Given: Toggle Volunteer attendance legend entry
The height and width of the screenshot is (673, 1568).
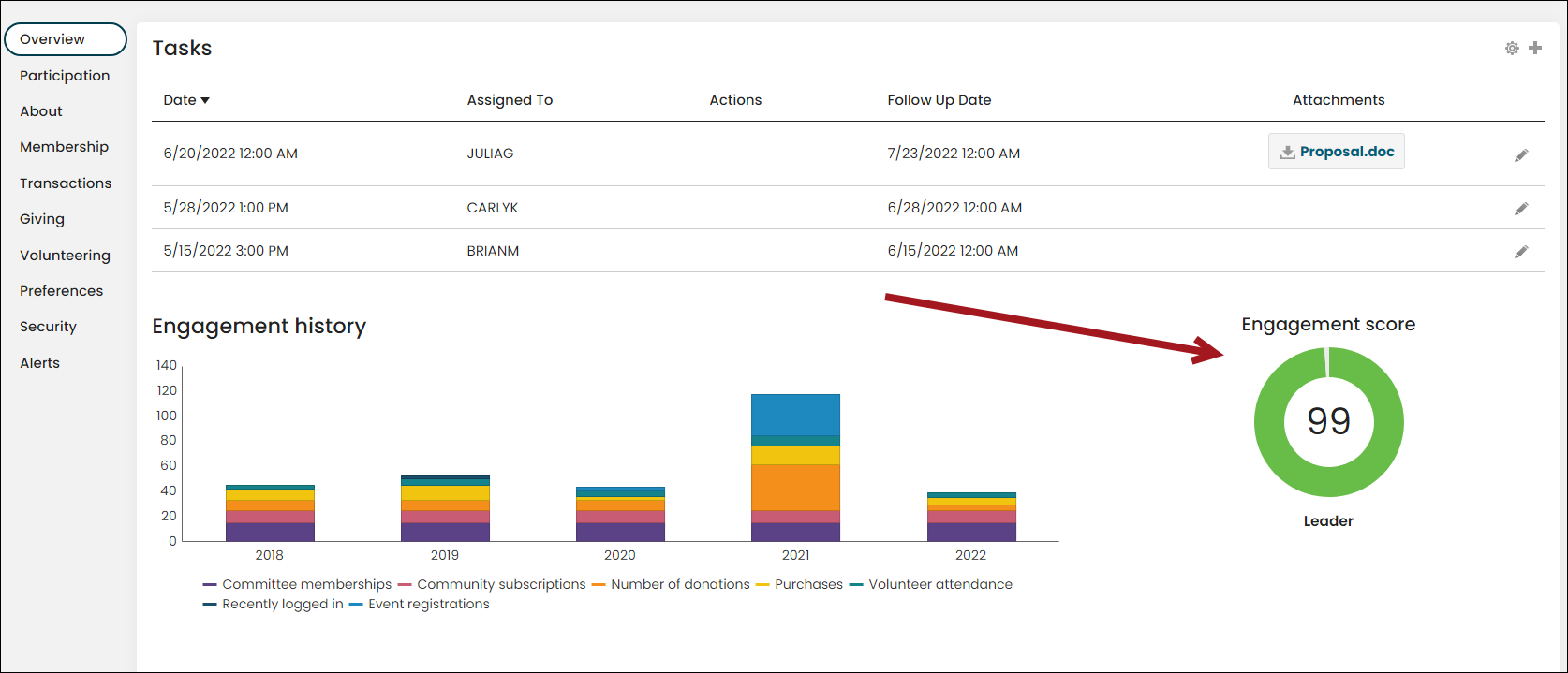Looking at the screenshot, I should (931, 584).
